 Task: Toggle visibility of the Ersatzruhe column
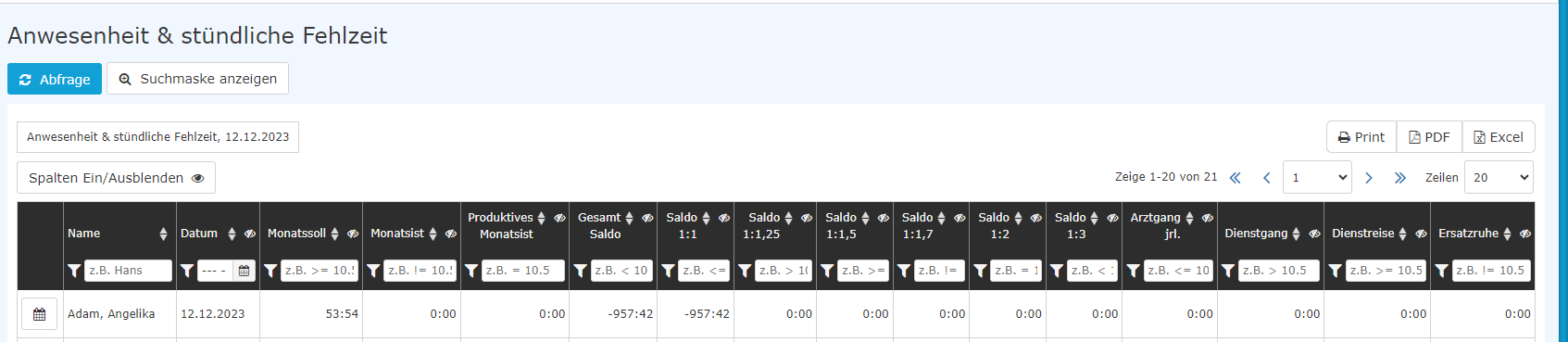(1525, 234)
